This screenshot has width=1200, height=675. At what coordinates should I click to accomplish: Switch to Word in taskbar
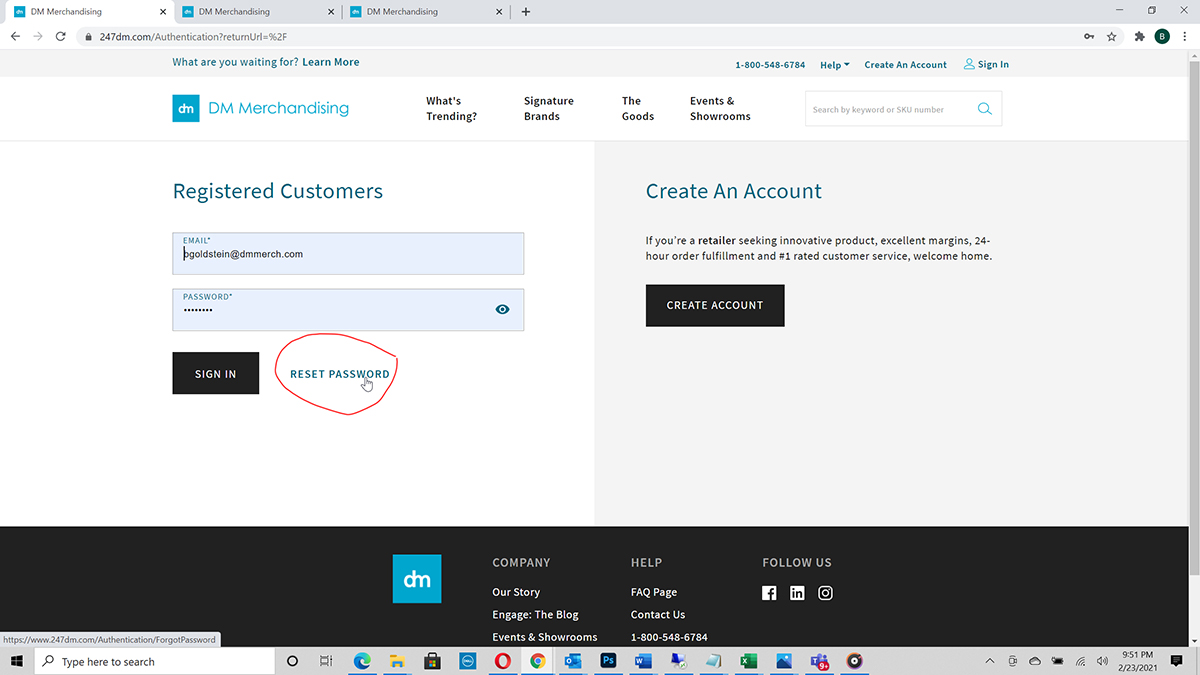(643, 661)
